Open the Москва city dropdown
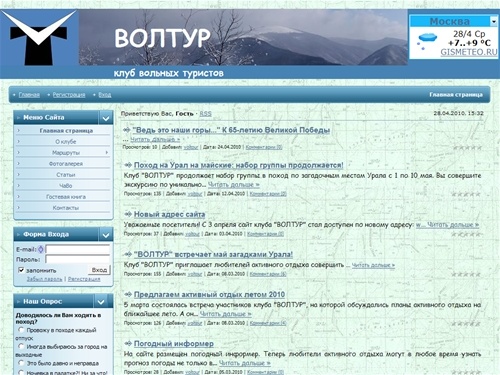This screenshot has height=375, width=500. (494, 21)
